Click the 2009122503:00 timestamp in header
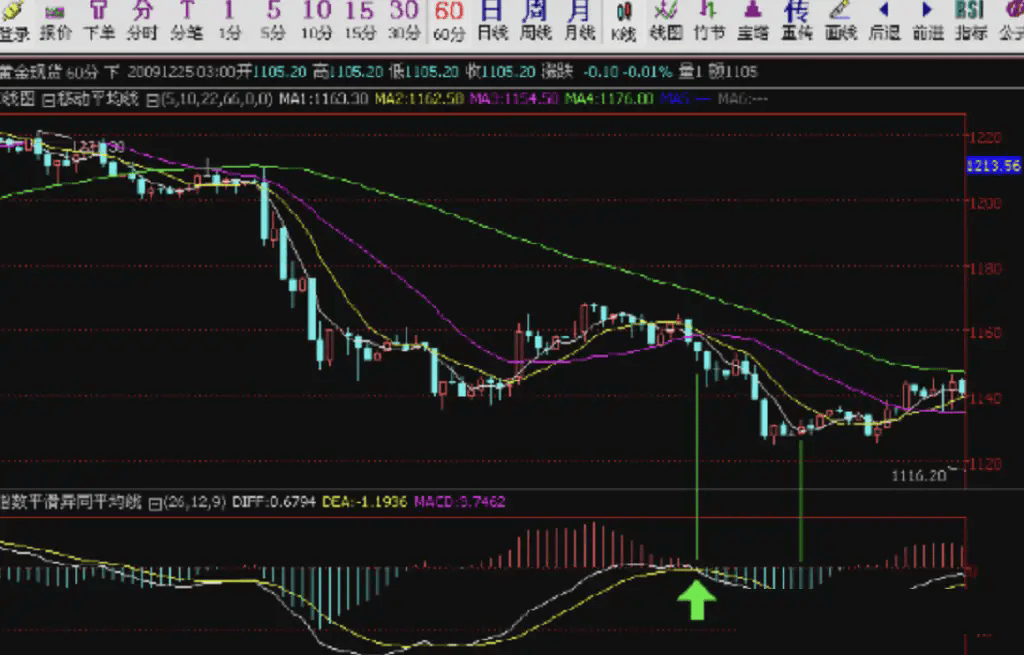1024x655 pixels. click(181, 71)
